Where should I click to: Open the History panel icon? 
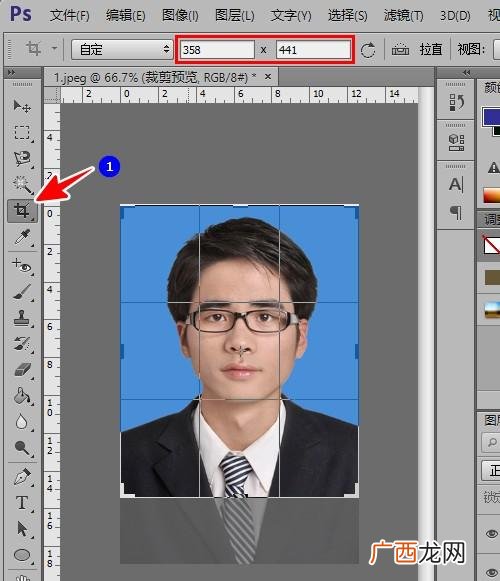[x=456, y=103]
